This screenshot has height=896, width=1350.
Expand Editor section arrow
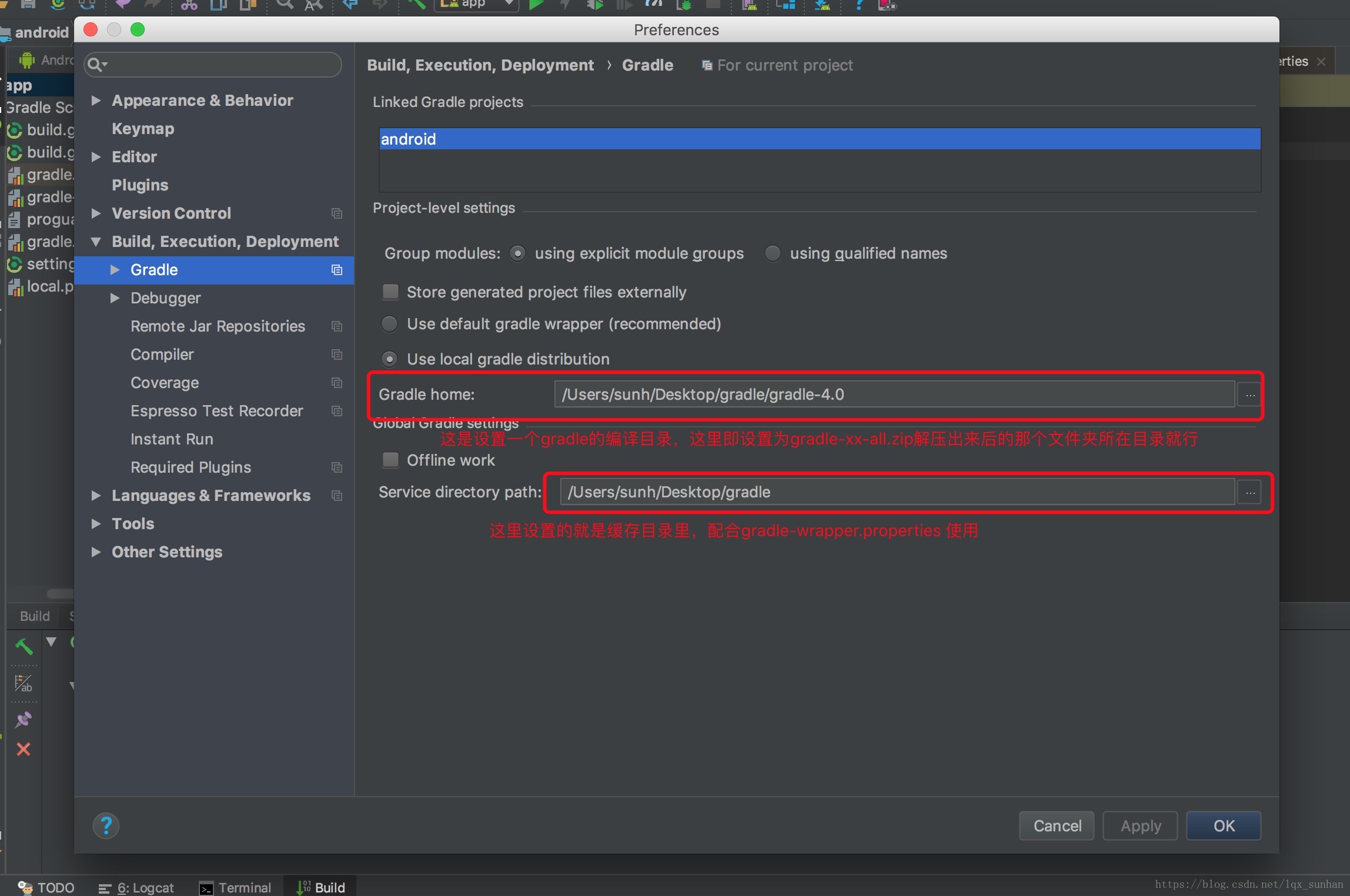(96, 157)
